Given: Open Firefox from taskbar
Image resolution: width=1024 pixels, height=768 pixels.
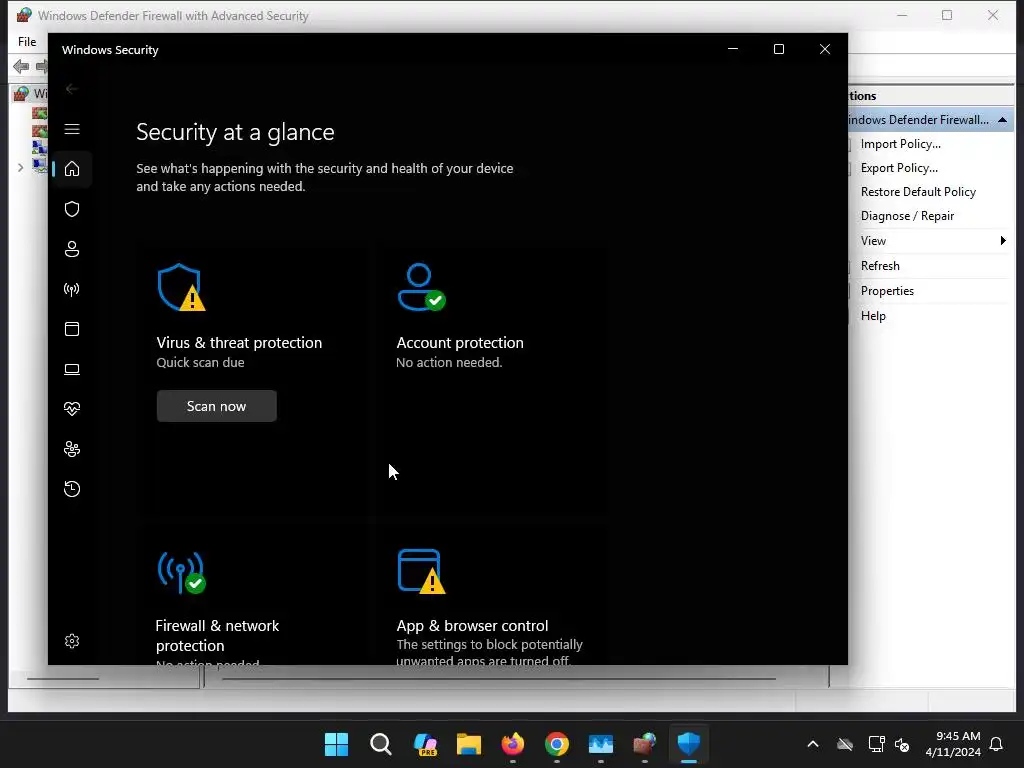Looking at the screenshot, I should point(513,744).
